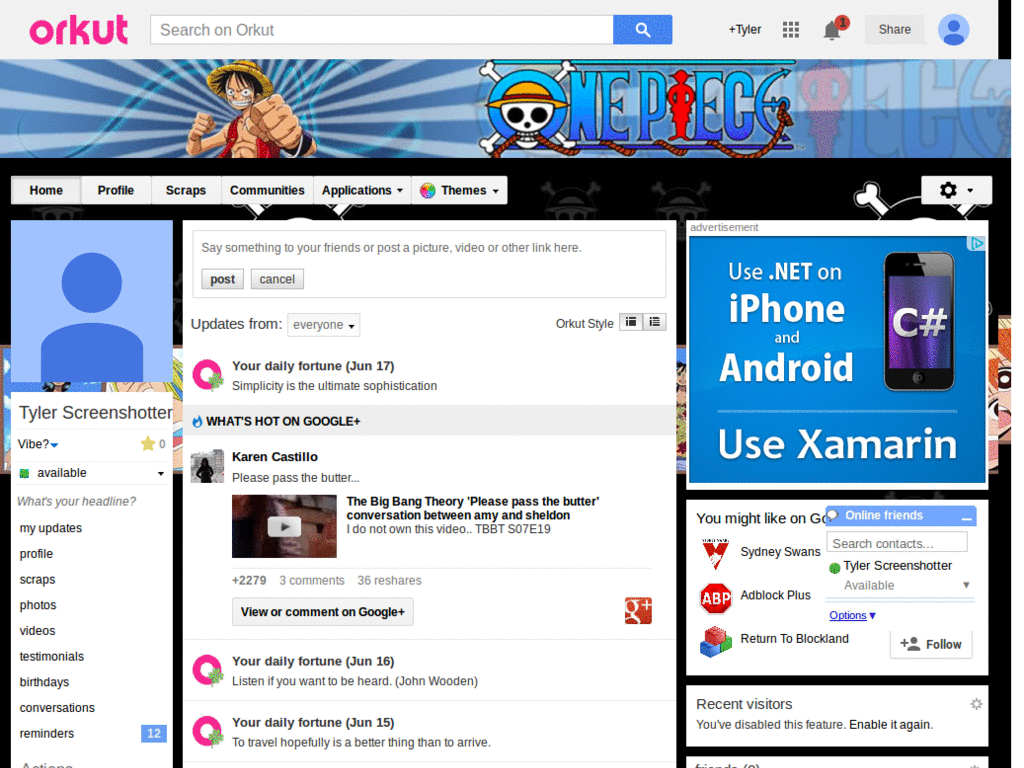Click Enable it again link
The image size is (1024, 768).
tap(891, 725)
